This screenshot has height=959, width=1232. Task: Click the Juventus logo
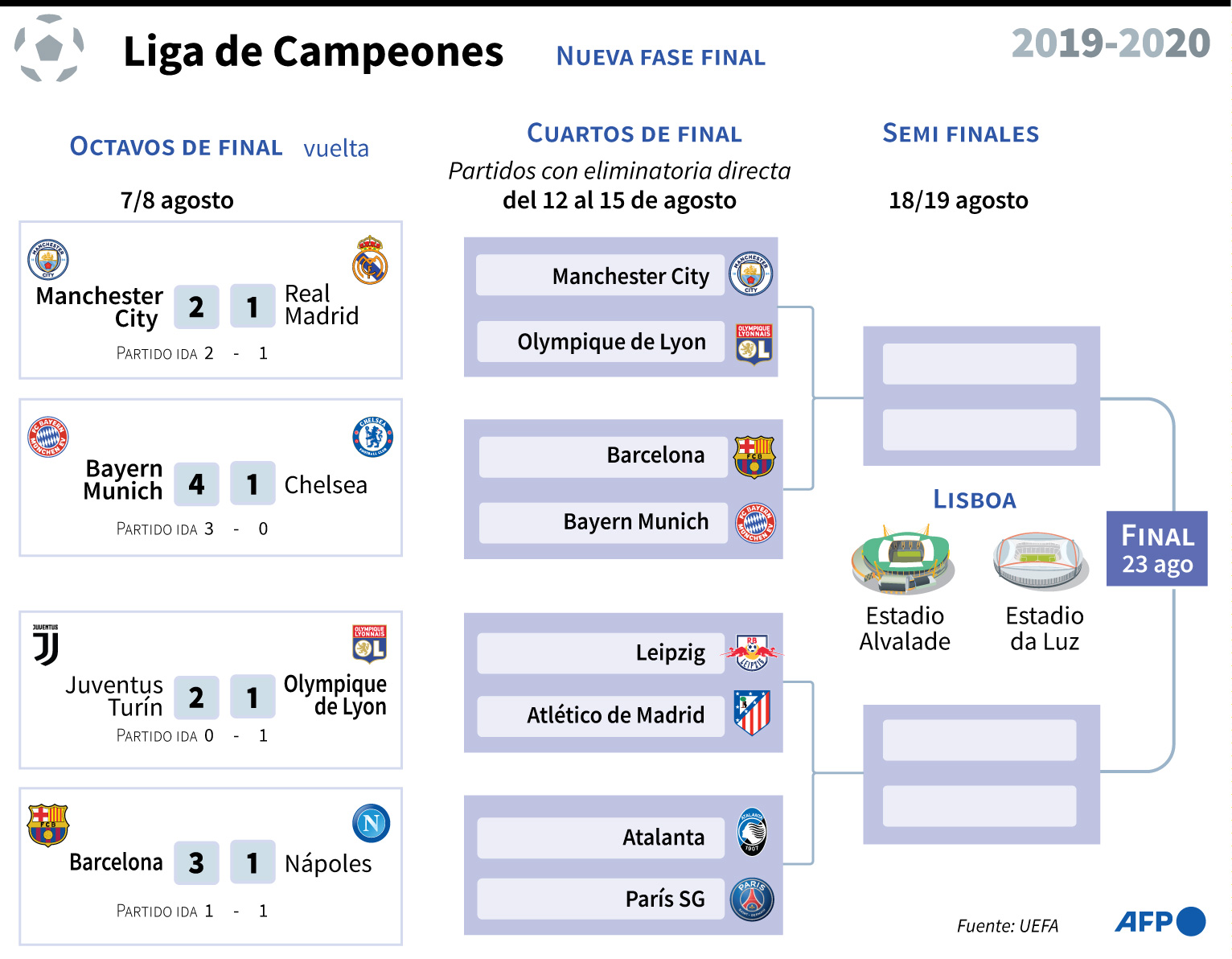(x=46, y=645)
